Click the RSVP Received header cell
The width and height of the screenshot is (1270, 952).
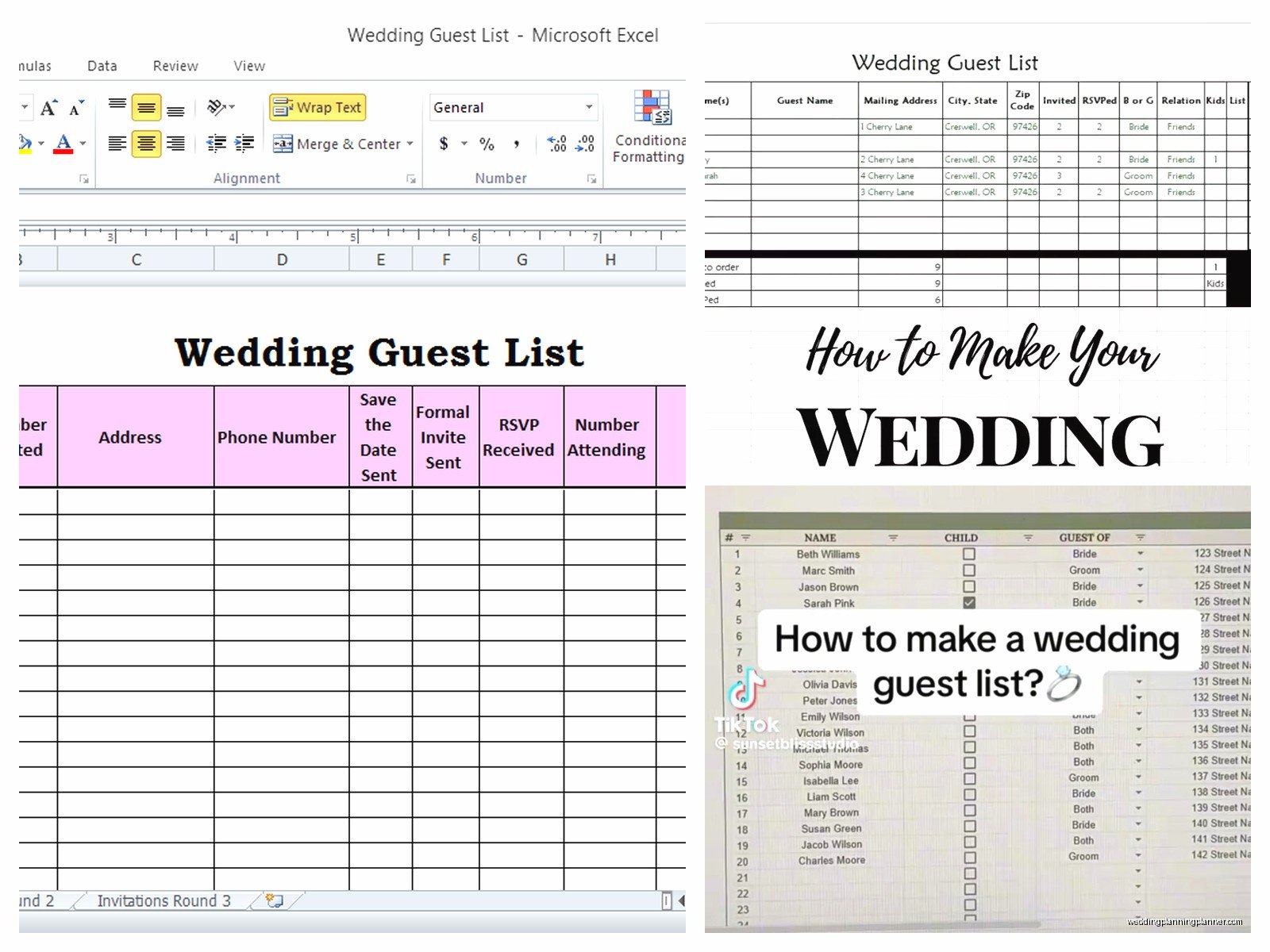tap(521, 437)
